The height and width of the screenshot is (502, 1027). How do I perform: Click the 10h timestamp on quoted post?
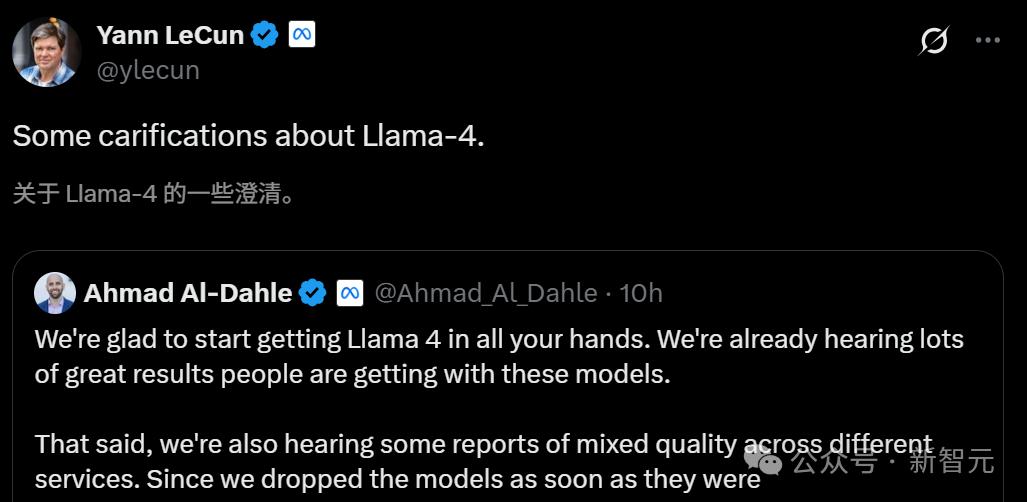(641, 293)
